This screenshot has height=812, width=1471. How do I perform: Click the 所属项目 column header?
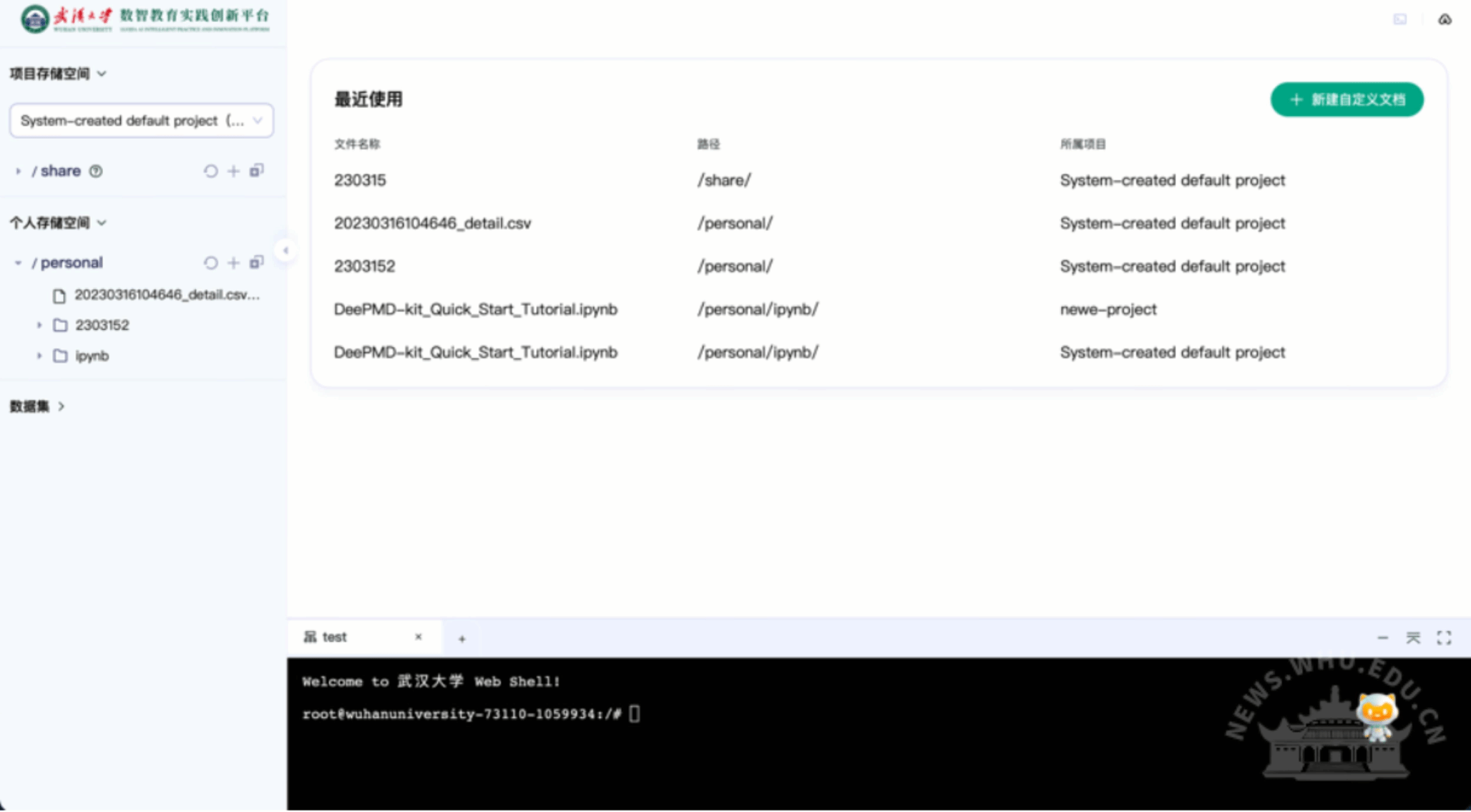click(1083, 145)
